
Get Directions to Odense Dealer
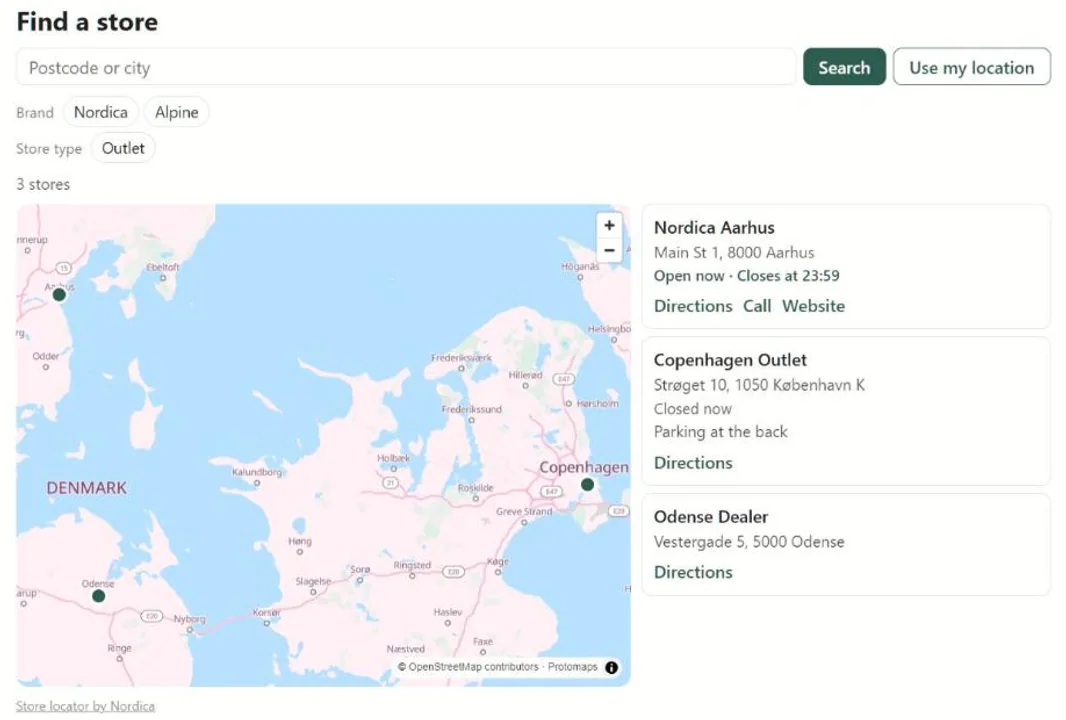pyautogui.click(x=693, y=572)
